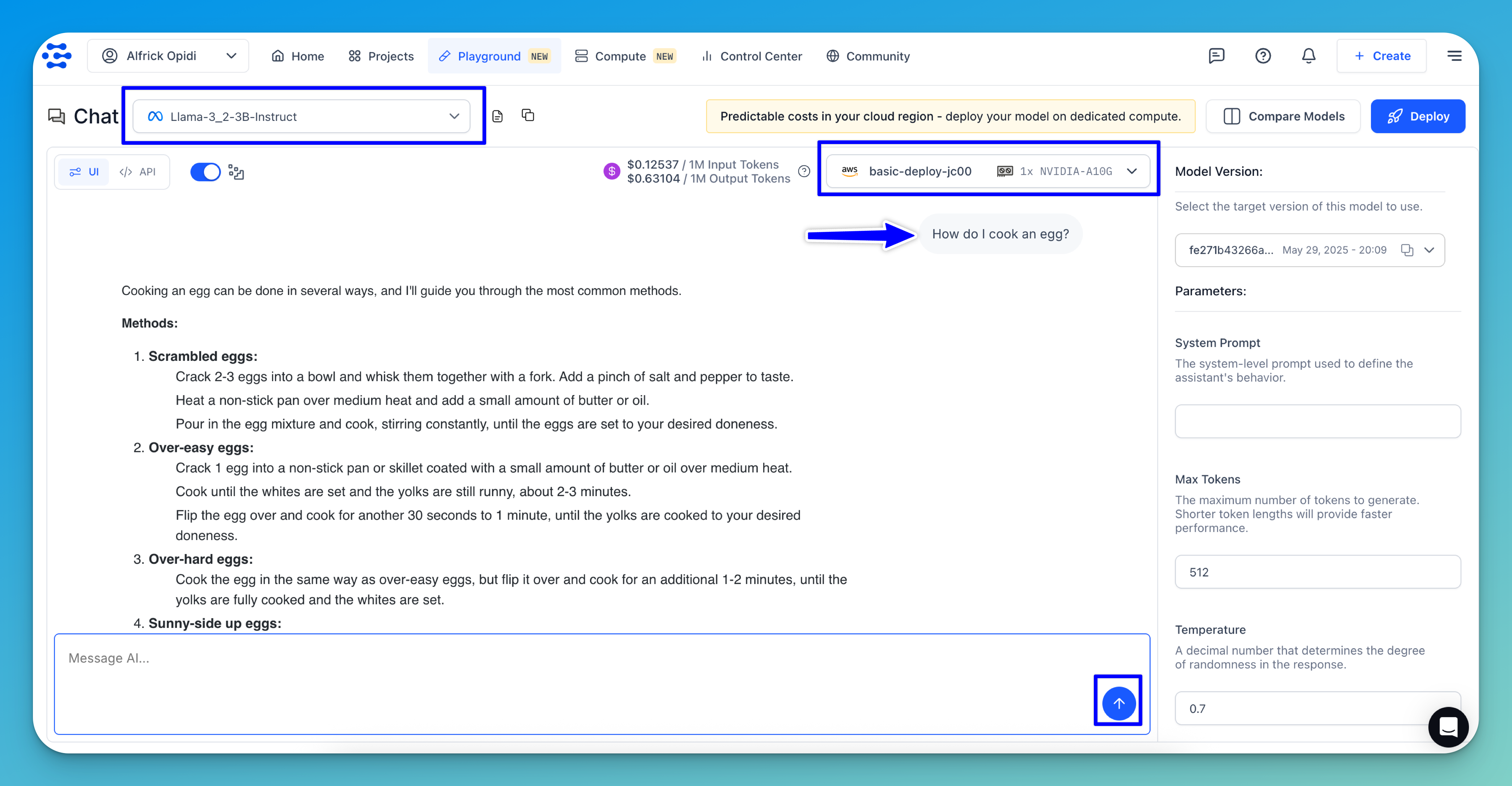
Task: Open the Alfrick Opidi account dropdown
Action: [x=168, y=56]
